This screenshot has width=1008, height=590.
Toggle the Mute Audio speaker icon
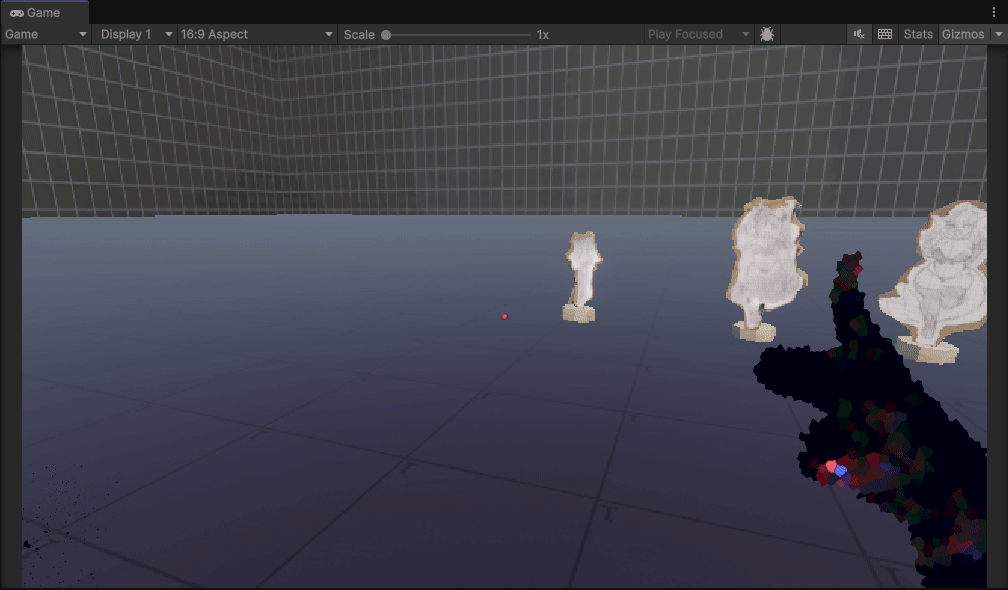tap(859, 34)
